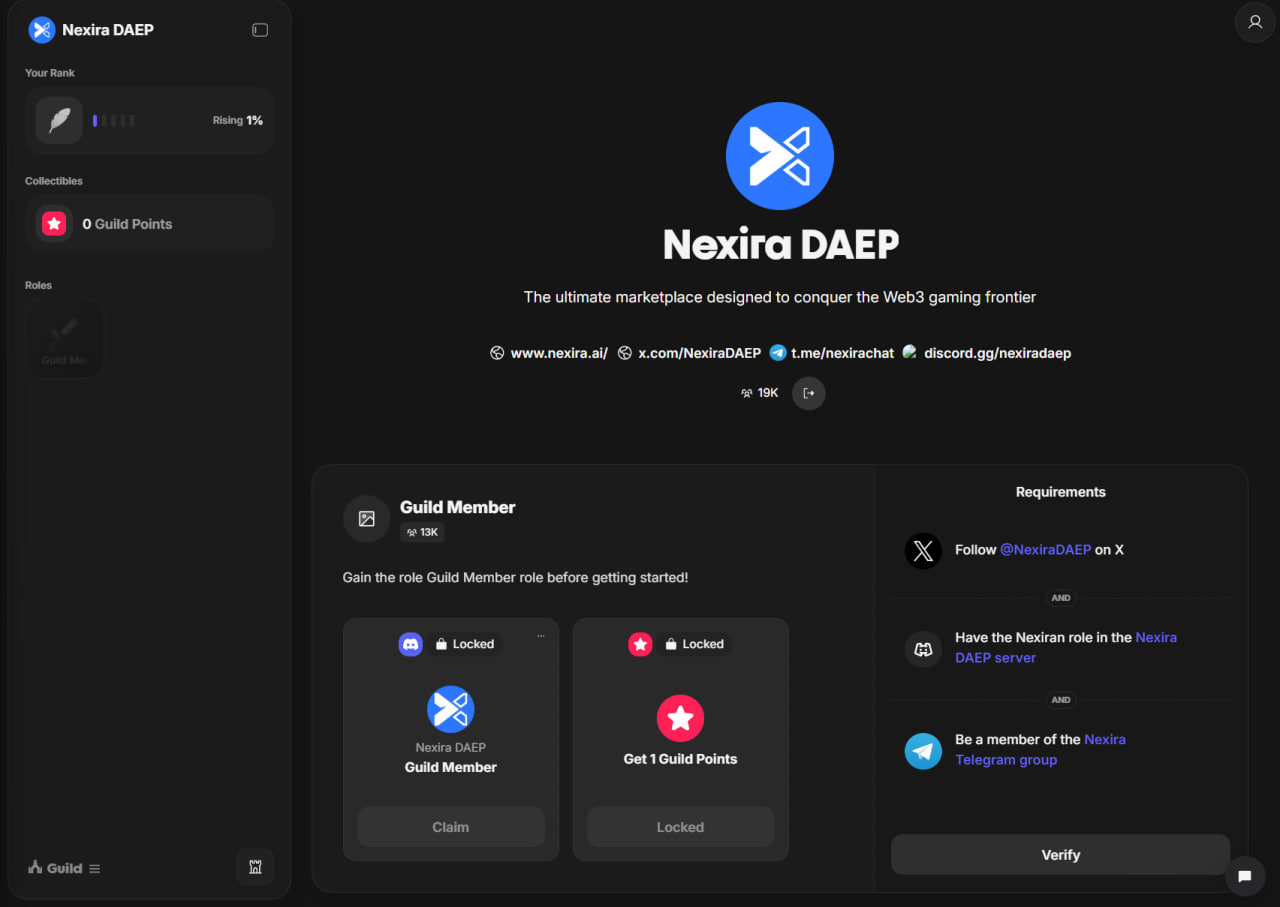The height and width of the screenshot is (907, 1280).
Task: Open the Guild menu at the sidebar bottom
Action: (x=64, y=868)
